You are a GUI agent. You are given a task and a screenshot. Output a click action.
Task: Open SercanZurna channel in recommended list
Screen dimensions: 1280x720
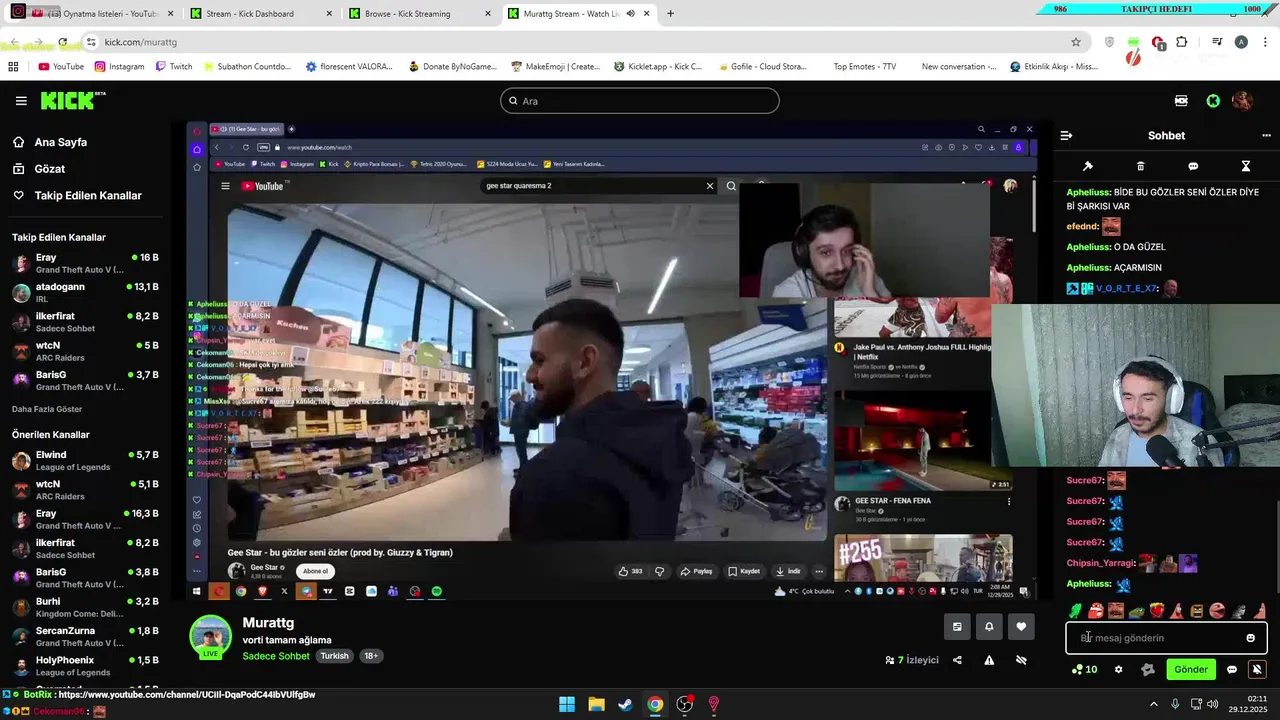pos(85,637)
